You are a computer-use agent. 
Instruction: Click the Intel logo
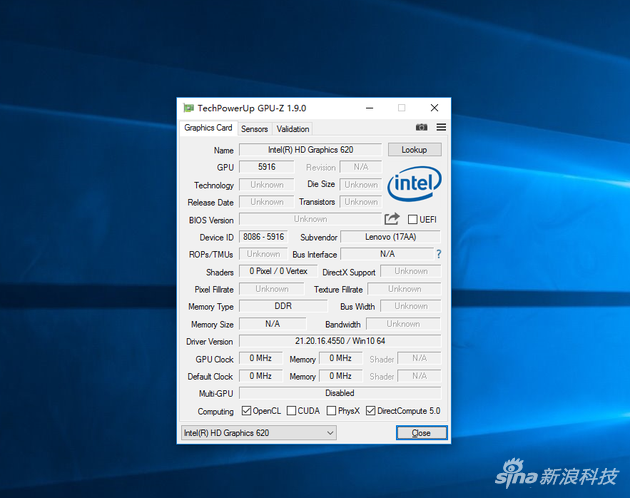(415, 184)
